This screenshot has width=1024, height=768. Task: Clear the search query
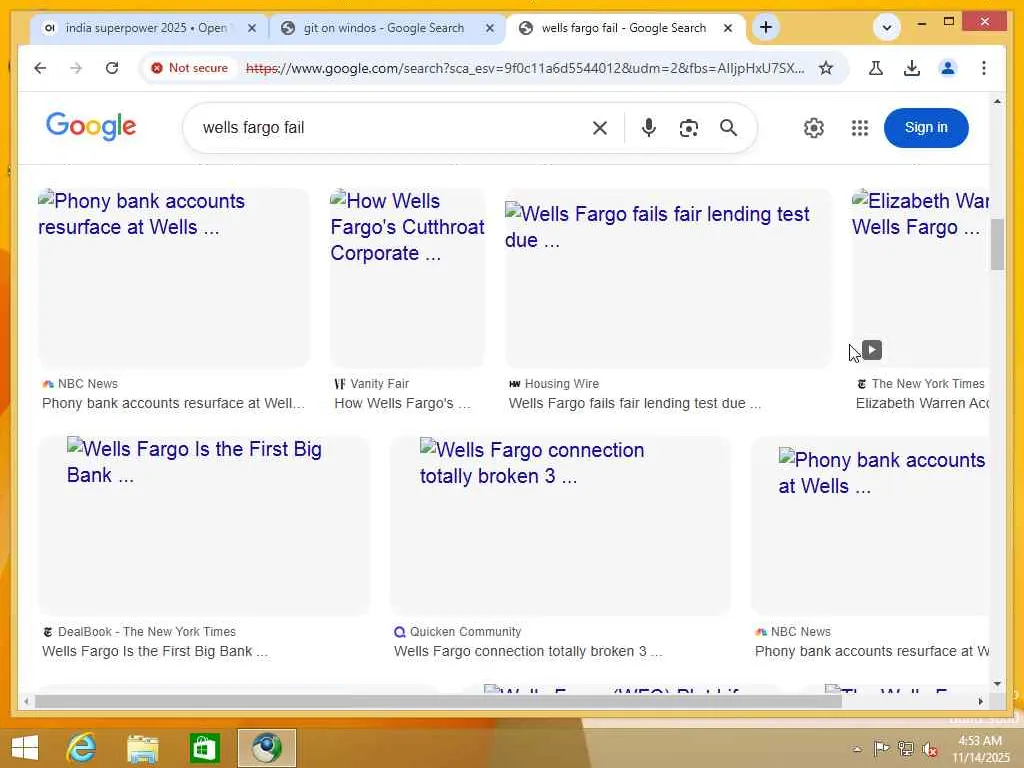point(600,128)
